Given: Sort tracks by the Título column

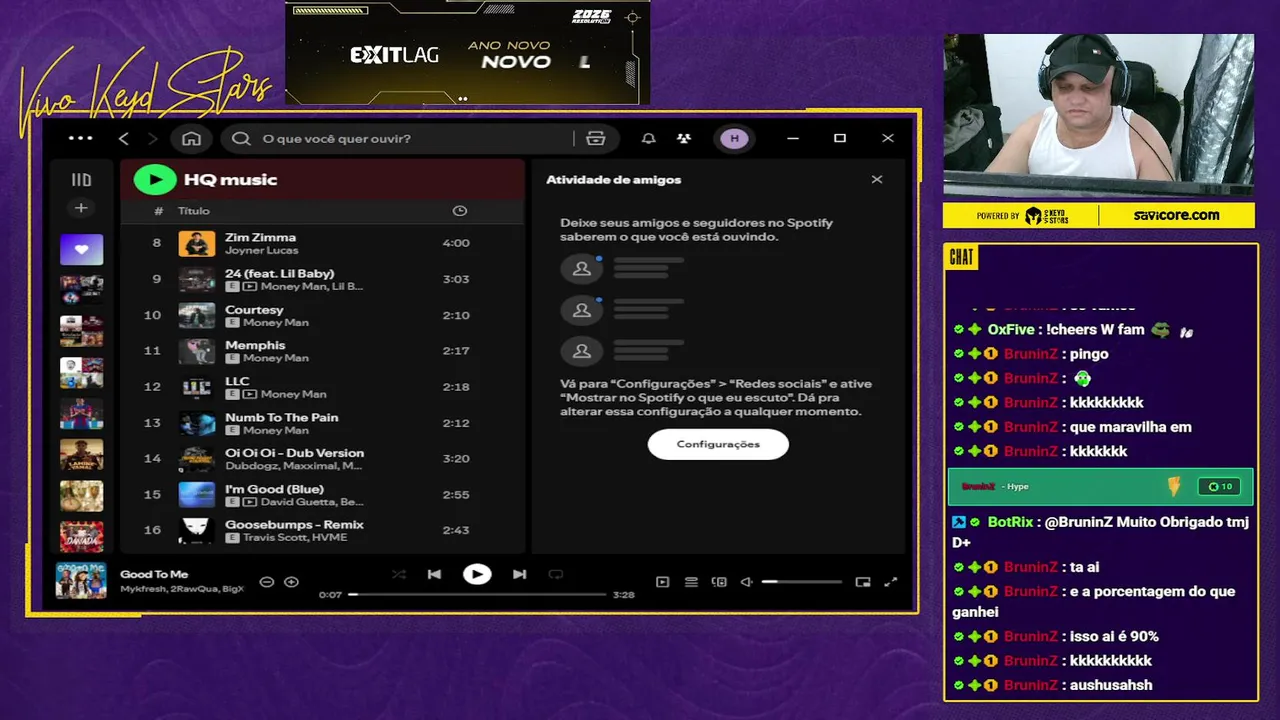Looking at the screenshot, I should (194, 211).
